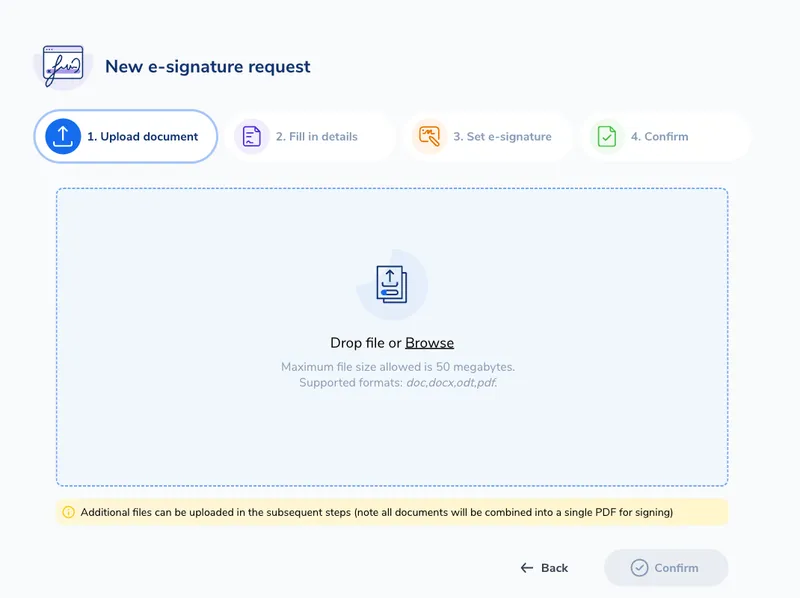Go to the '3. Set e-signature' step

pyautogui.click(x=487, y=136)
